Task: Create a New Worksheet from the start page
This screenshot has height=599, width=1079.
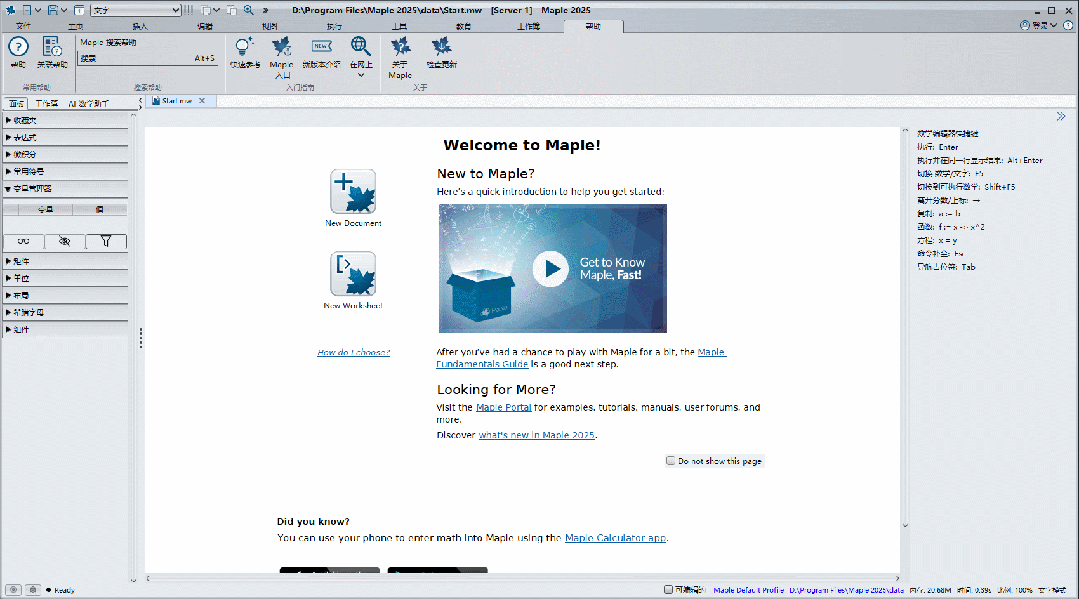Action: [x=353, y=273]
